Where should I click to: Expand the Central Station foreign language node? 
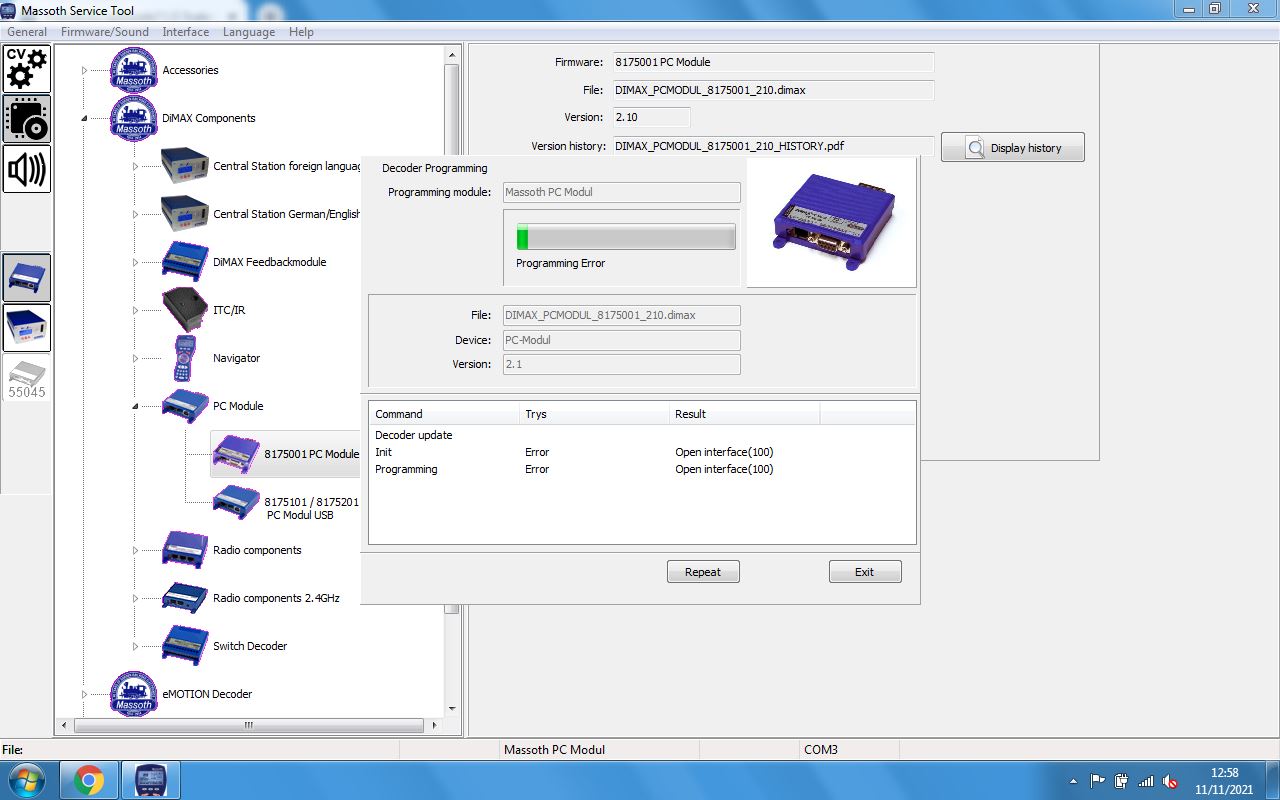(x=135, y=166)
